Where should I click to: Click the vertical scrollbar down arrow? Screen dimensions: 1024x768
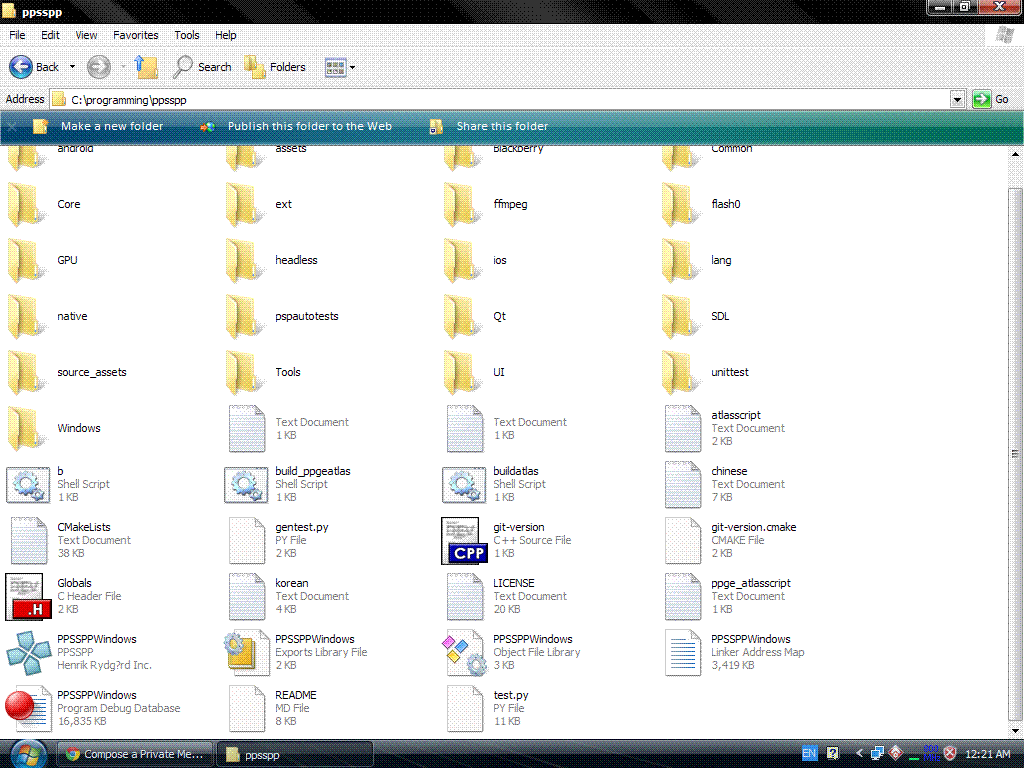pos(1016,730)
